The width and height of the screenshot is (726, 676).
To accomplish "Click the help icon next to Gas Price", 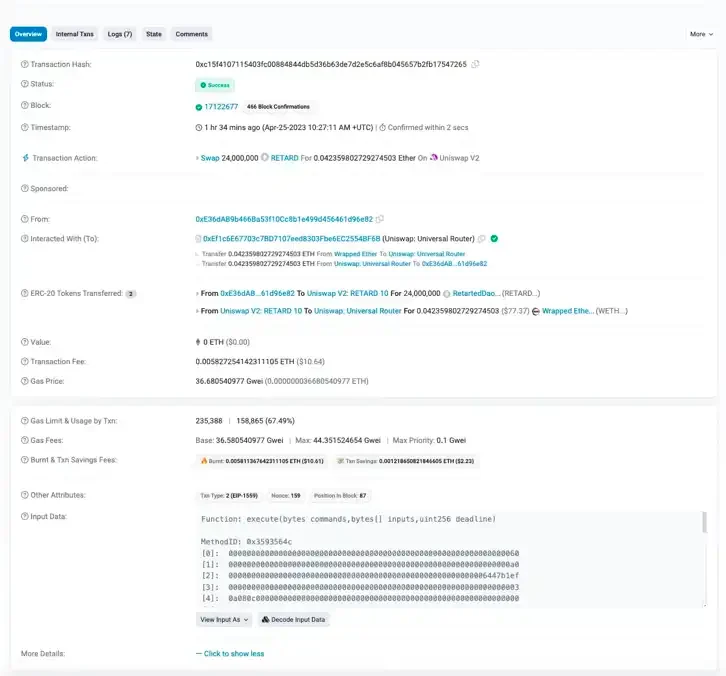I will (x=25, y=381).
